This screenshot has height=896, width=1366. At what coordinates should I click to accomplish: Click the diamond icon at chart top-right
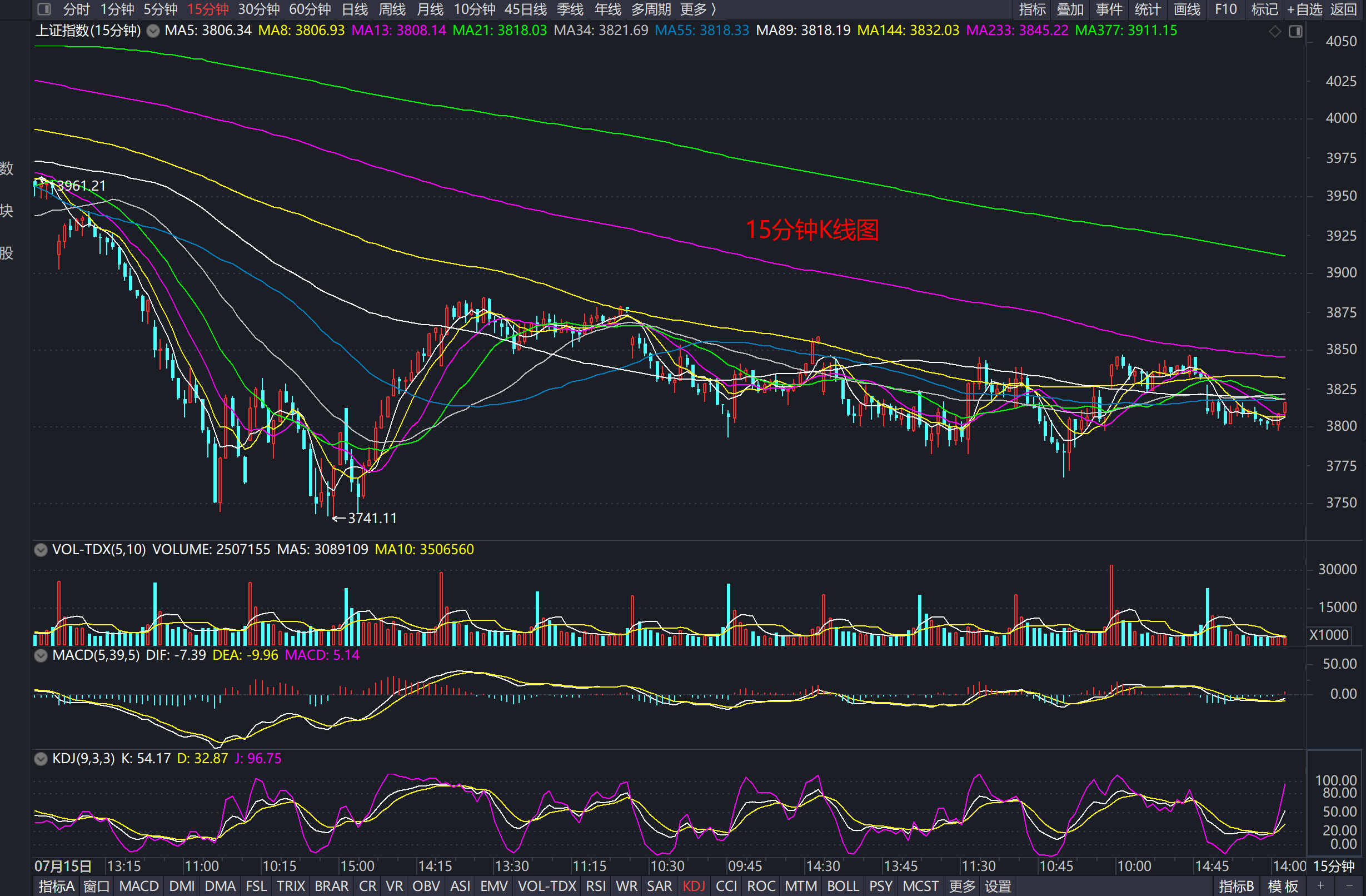pyautogui.click(x=1275, y=32)
